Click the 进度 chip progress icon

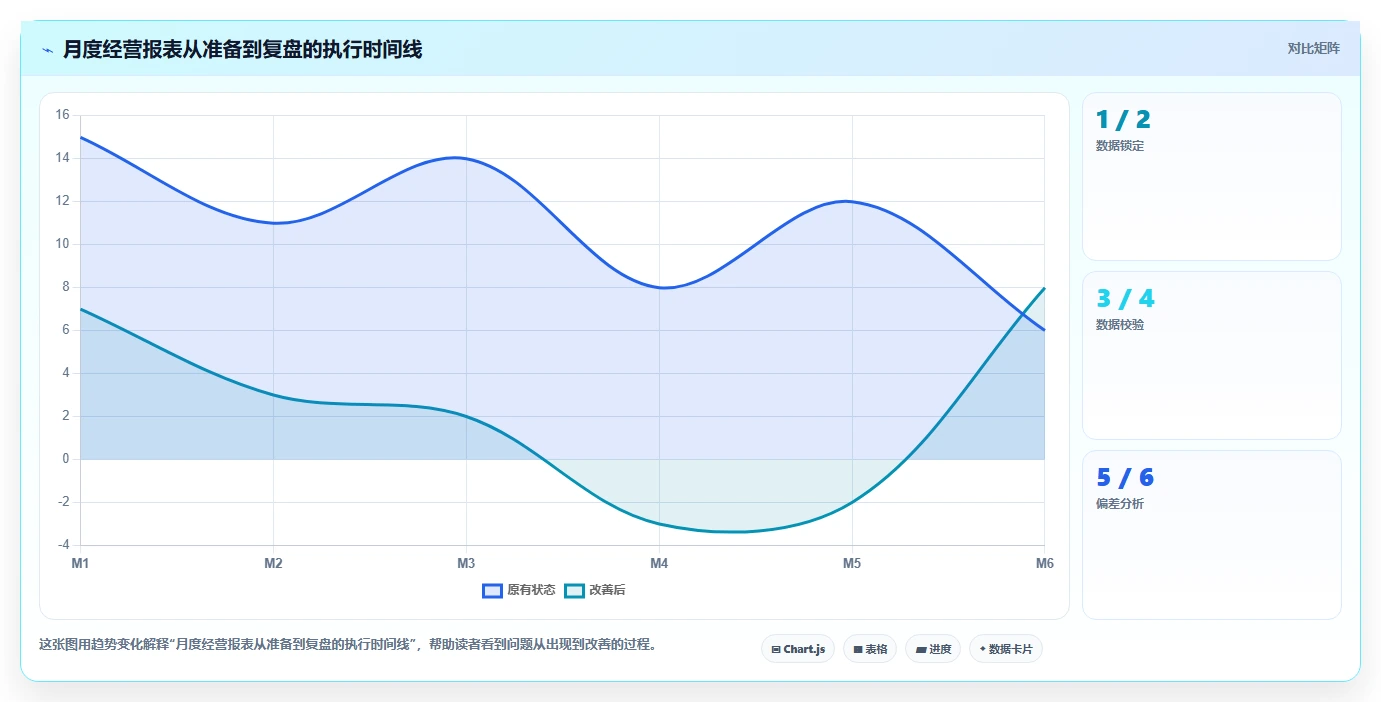921,650
